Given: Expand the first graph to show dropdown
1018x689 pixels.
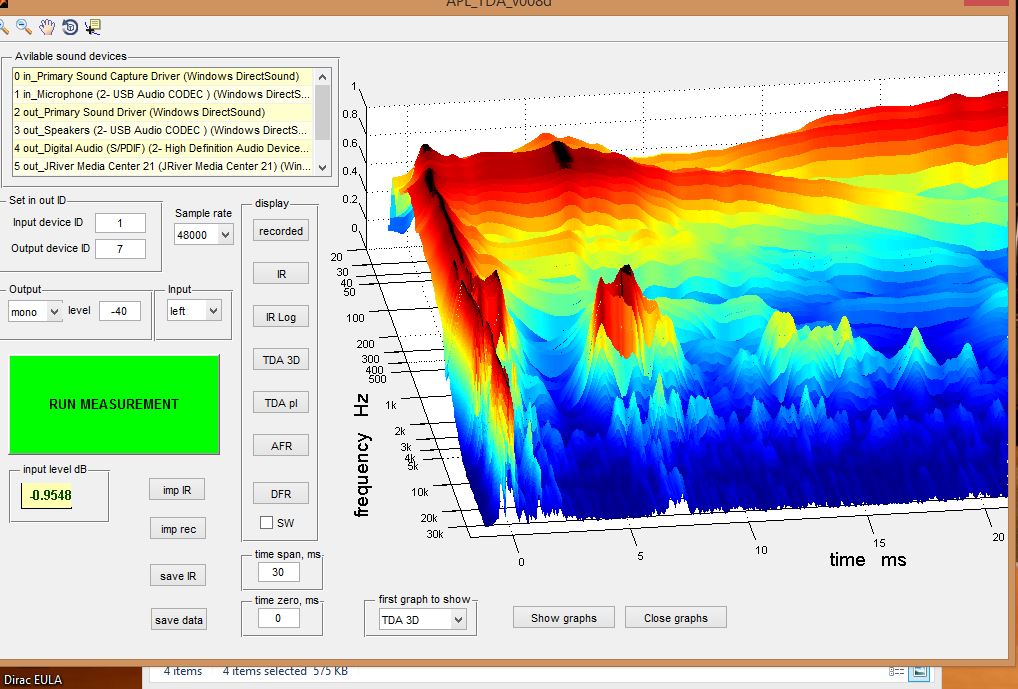Looking at the screenshot, I should 423,620.
